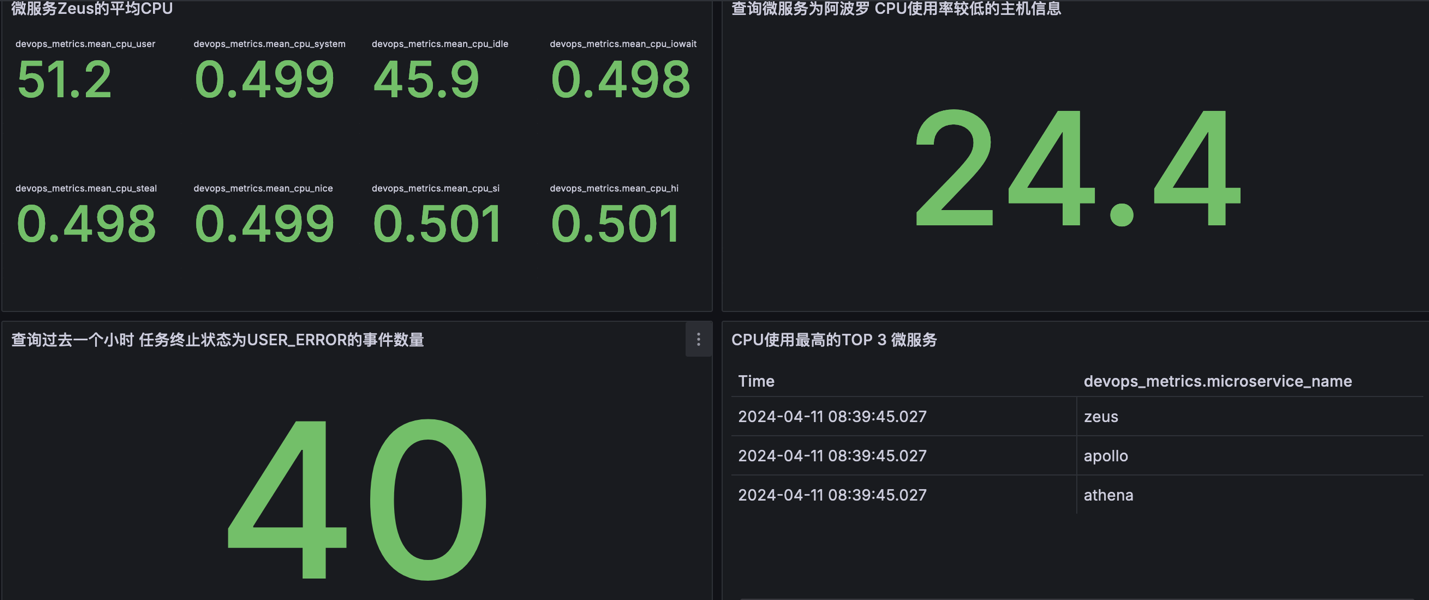Screen dimensions: 1429x600
Task: Click the devops_metrics.mean_cpu_idle label
Action: point(440,44)
